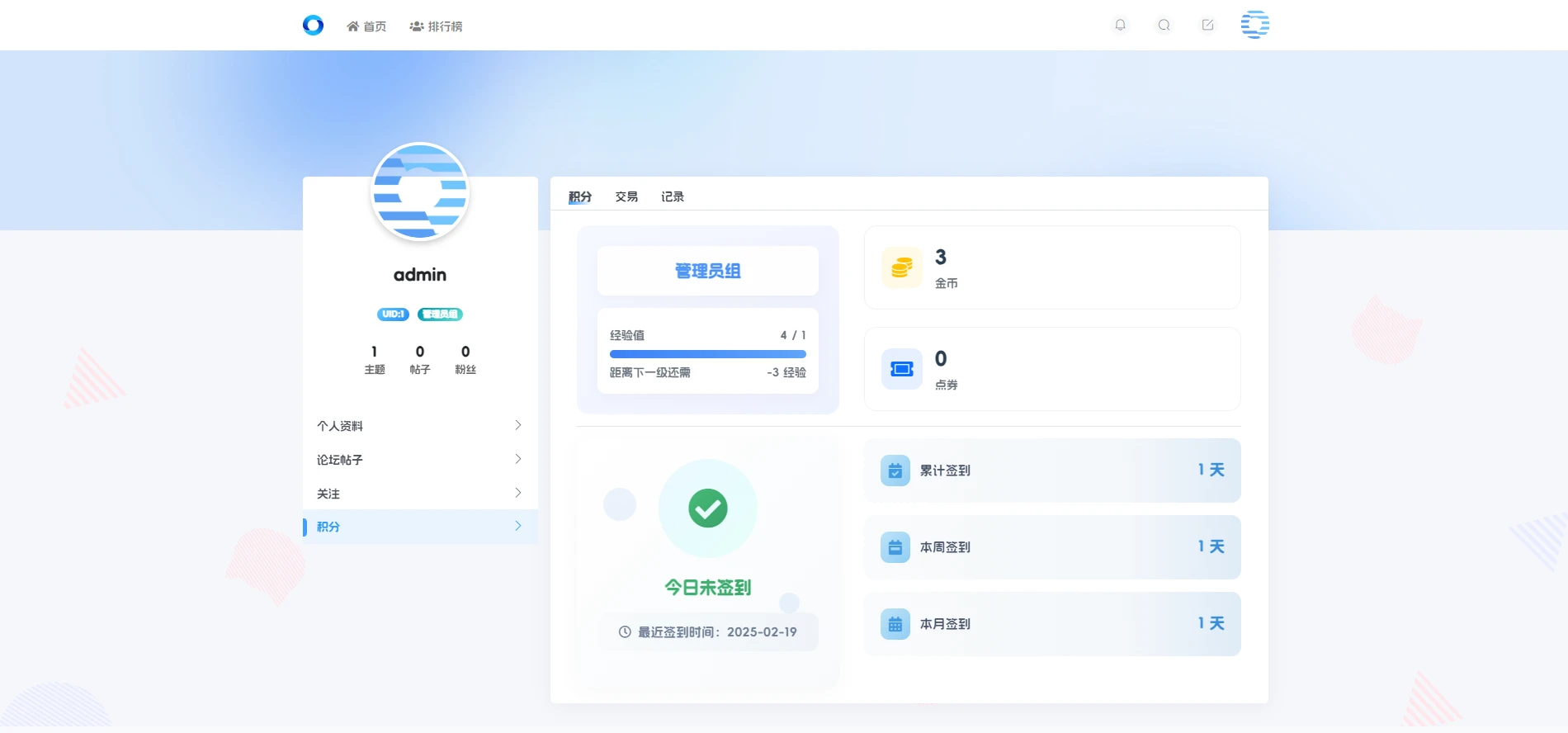
Task: Click the site logo in the header
Action: pos(313,26)
